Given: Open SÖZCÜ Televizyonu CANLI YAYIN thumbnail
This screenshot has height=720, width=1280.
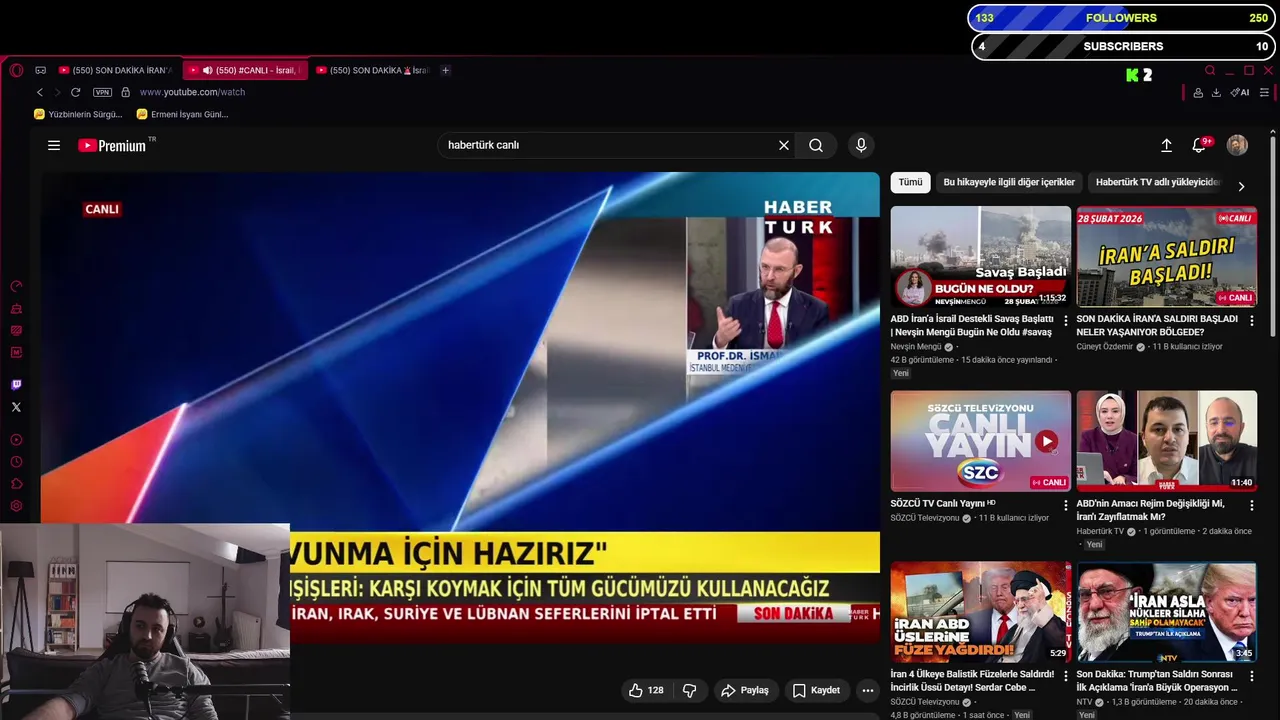Looking at the screenshot, I should tap(981, 441).
